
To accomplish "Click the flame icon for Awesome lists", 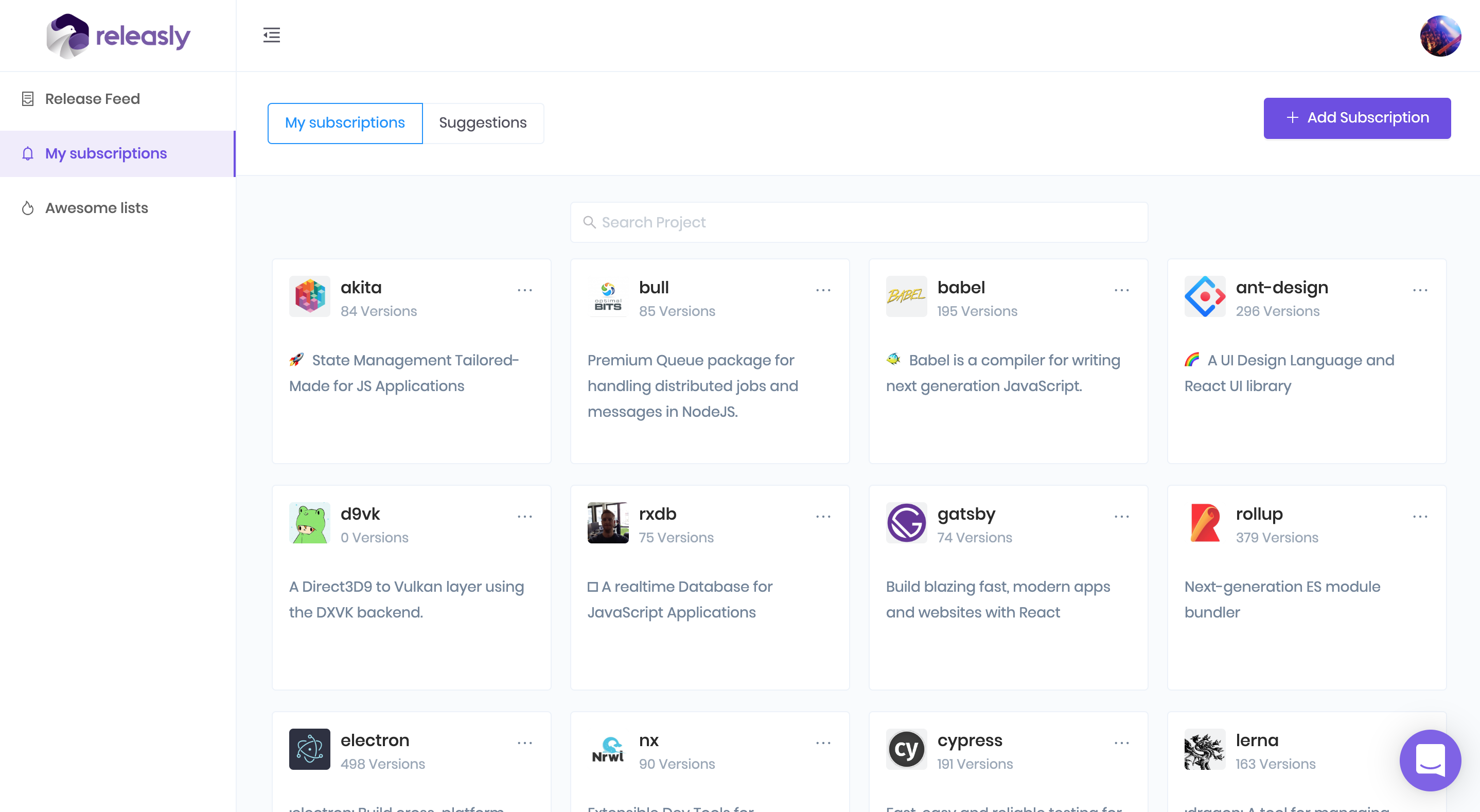I will pyautogui.click(x=28, y=208).
